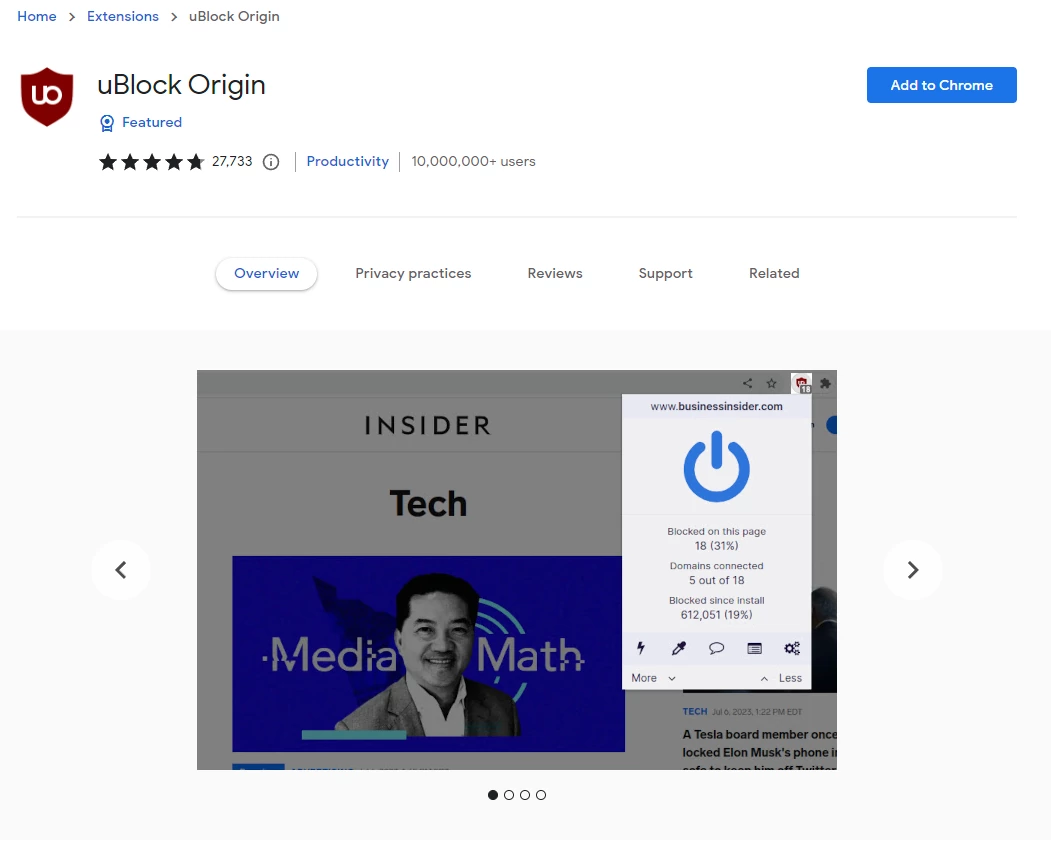Select the first carousel dot
Image resolution: width=1051 pixels, height=843 pixels.
[x=493, y=795]
